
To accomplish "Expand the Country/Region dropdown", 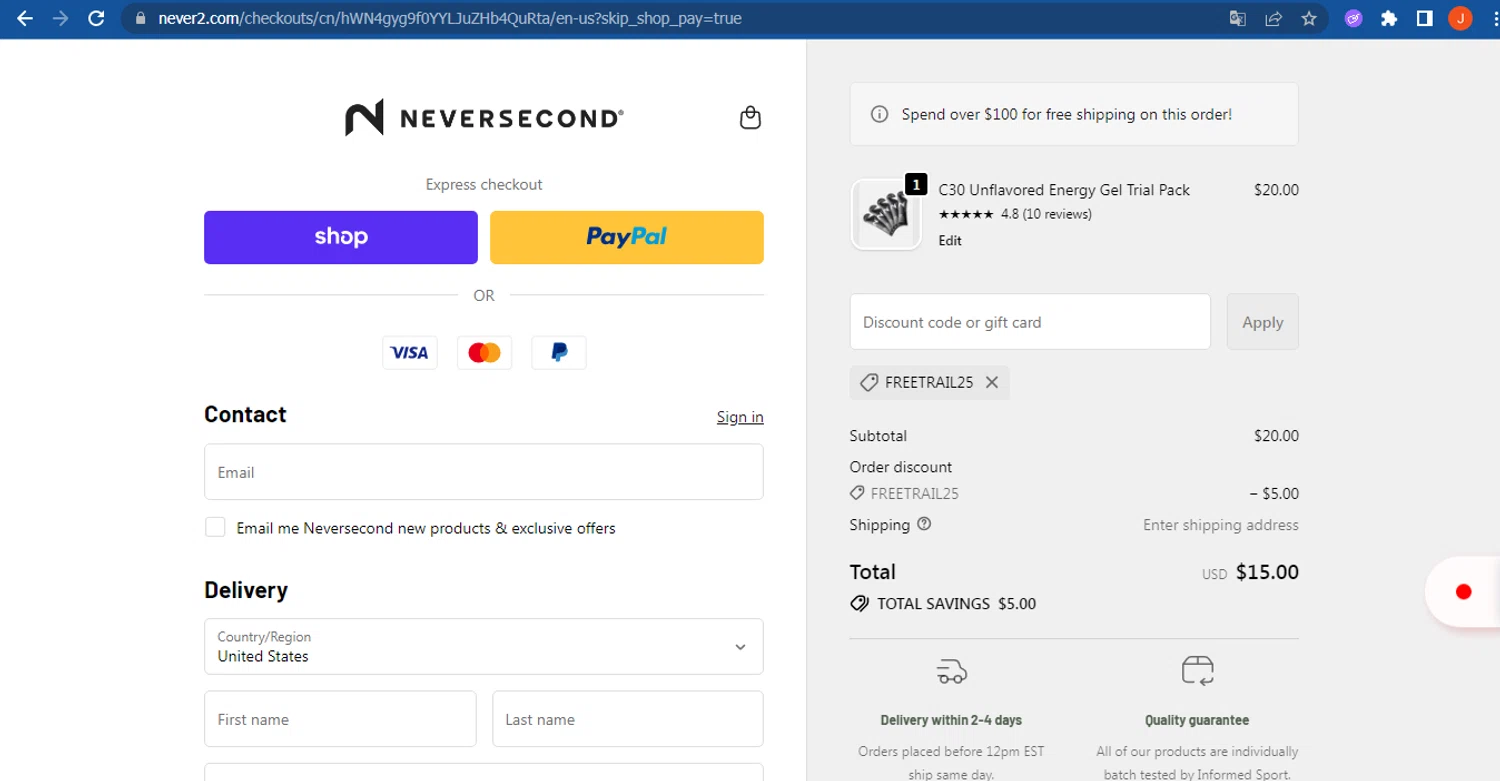I will (484, 646).
